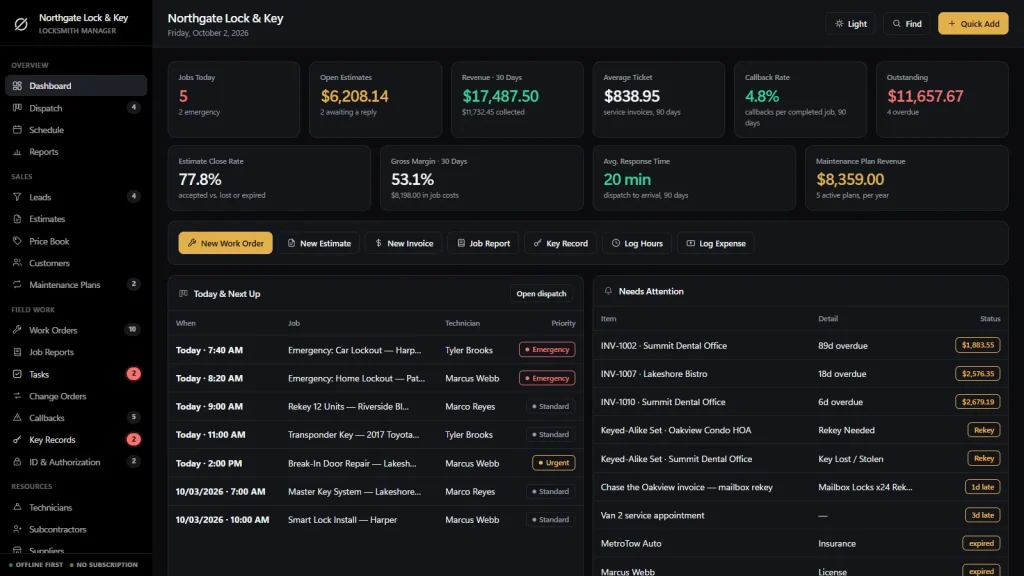Click the Estimates document icon
The height and width of the screenshot is (576, 1024).
[x=17, y=219]
